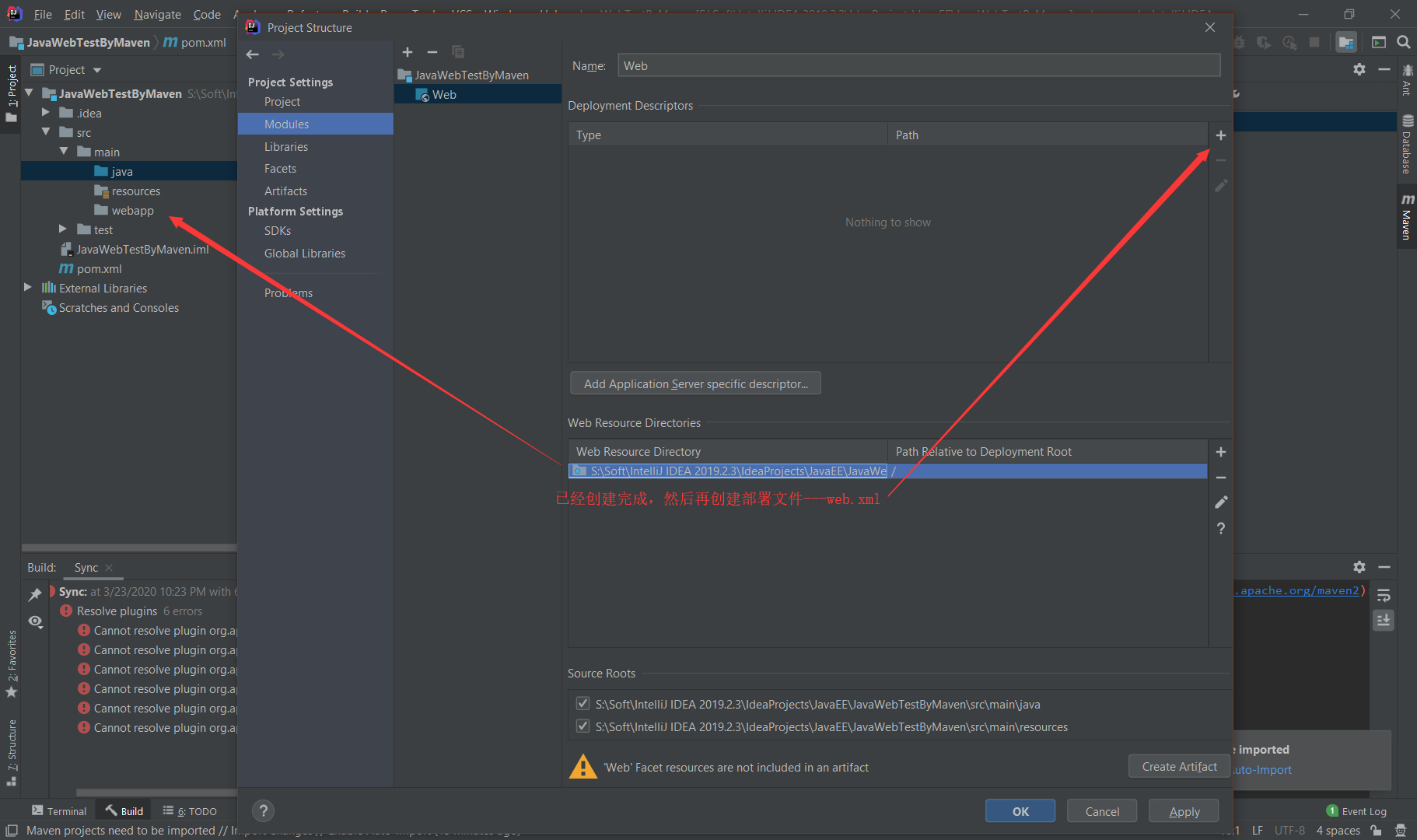Select Artifacts in Project Settings
The height and width of the screenshot is (840, 1417).
[285, 191]
